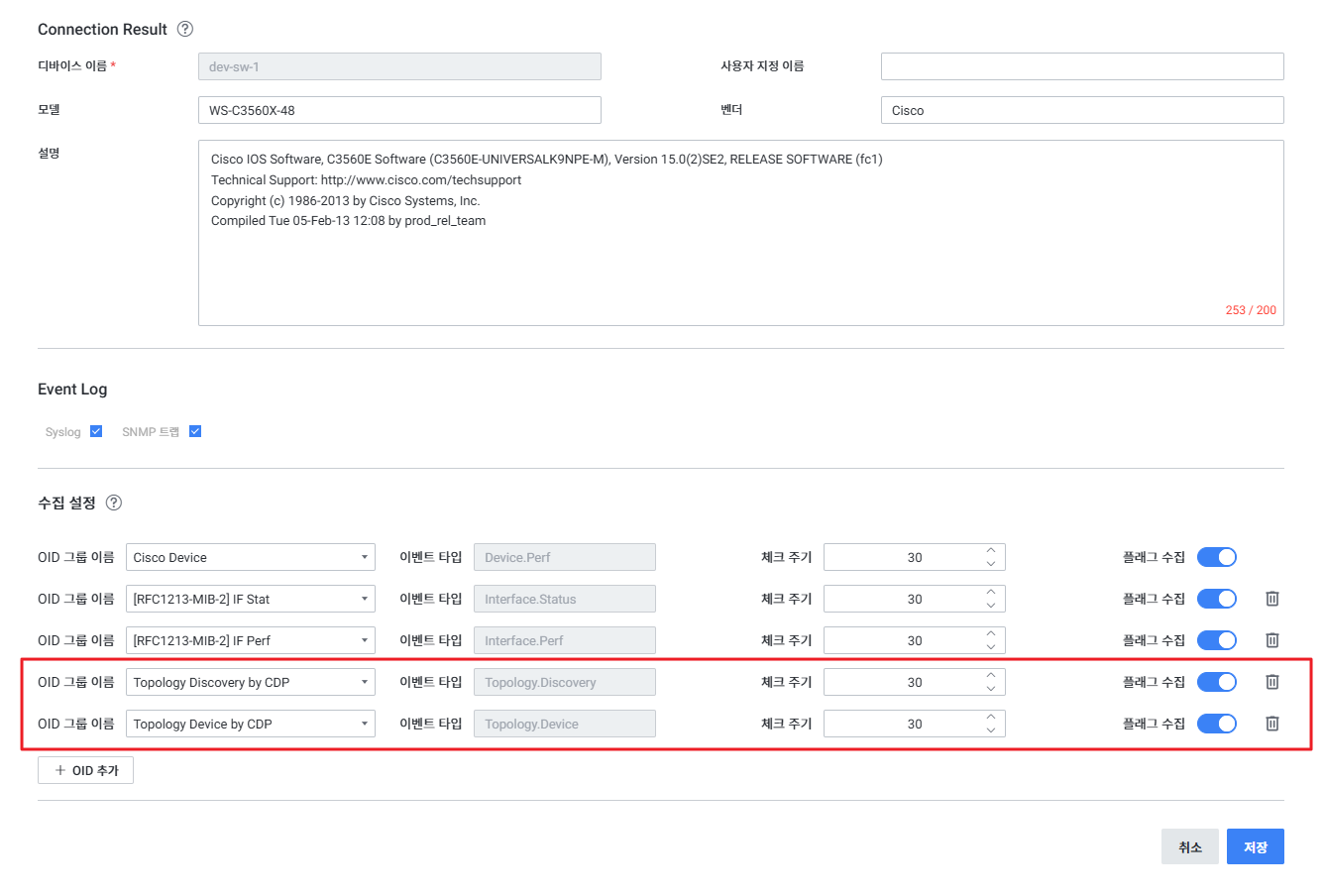The height and width of the screenshot is (896, 1324).
Task: Delete the [RFC1213-MIB-2] IF Stat row
Action: [1272, 599]
